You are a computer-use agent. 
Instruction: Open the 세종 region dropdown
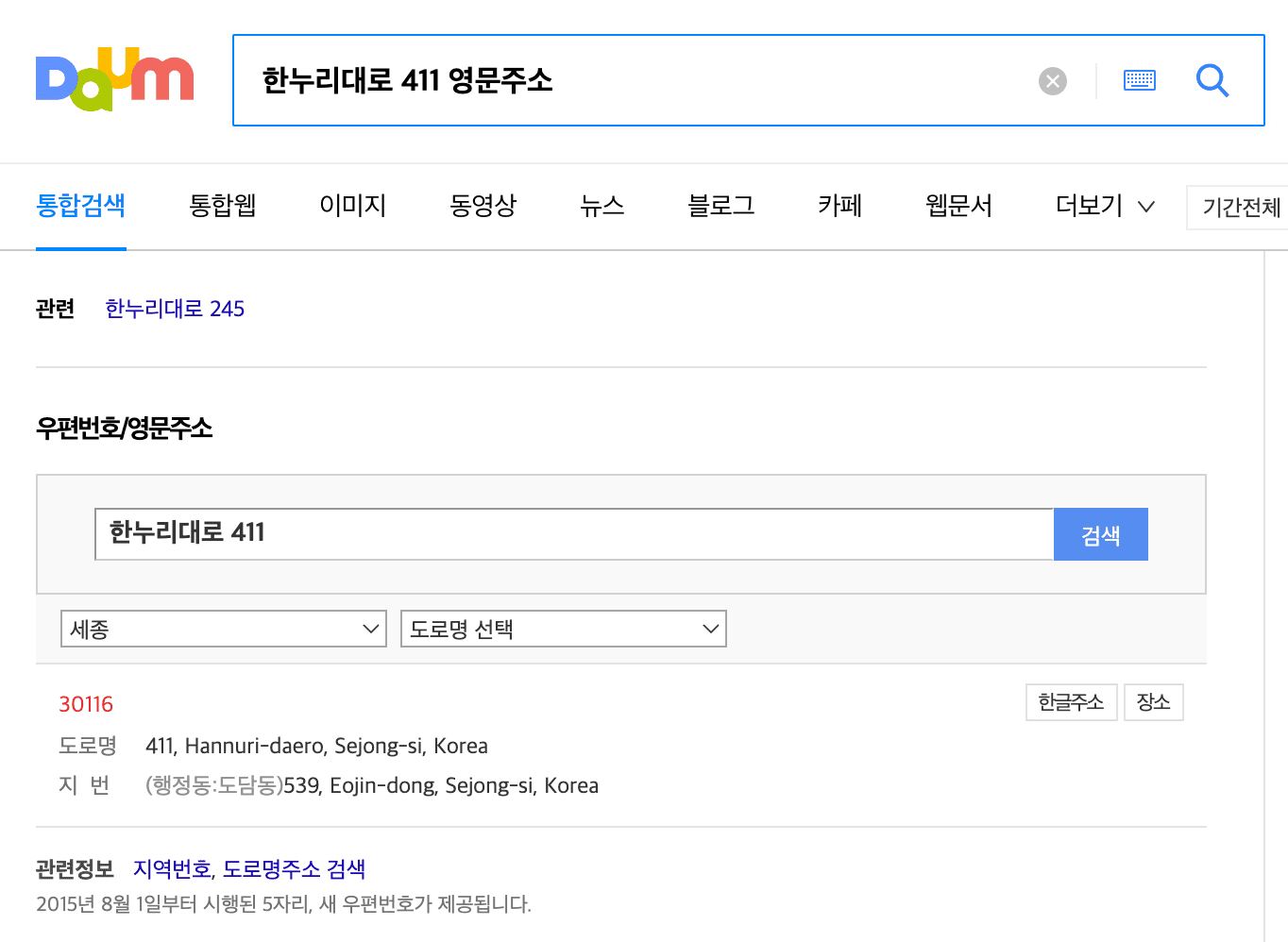(223, 629)
